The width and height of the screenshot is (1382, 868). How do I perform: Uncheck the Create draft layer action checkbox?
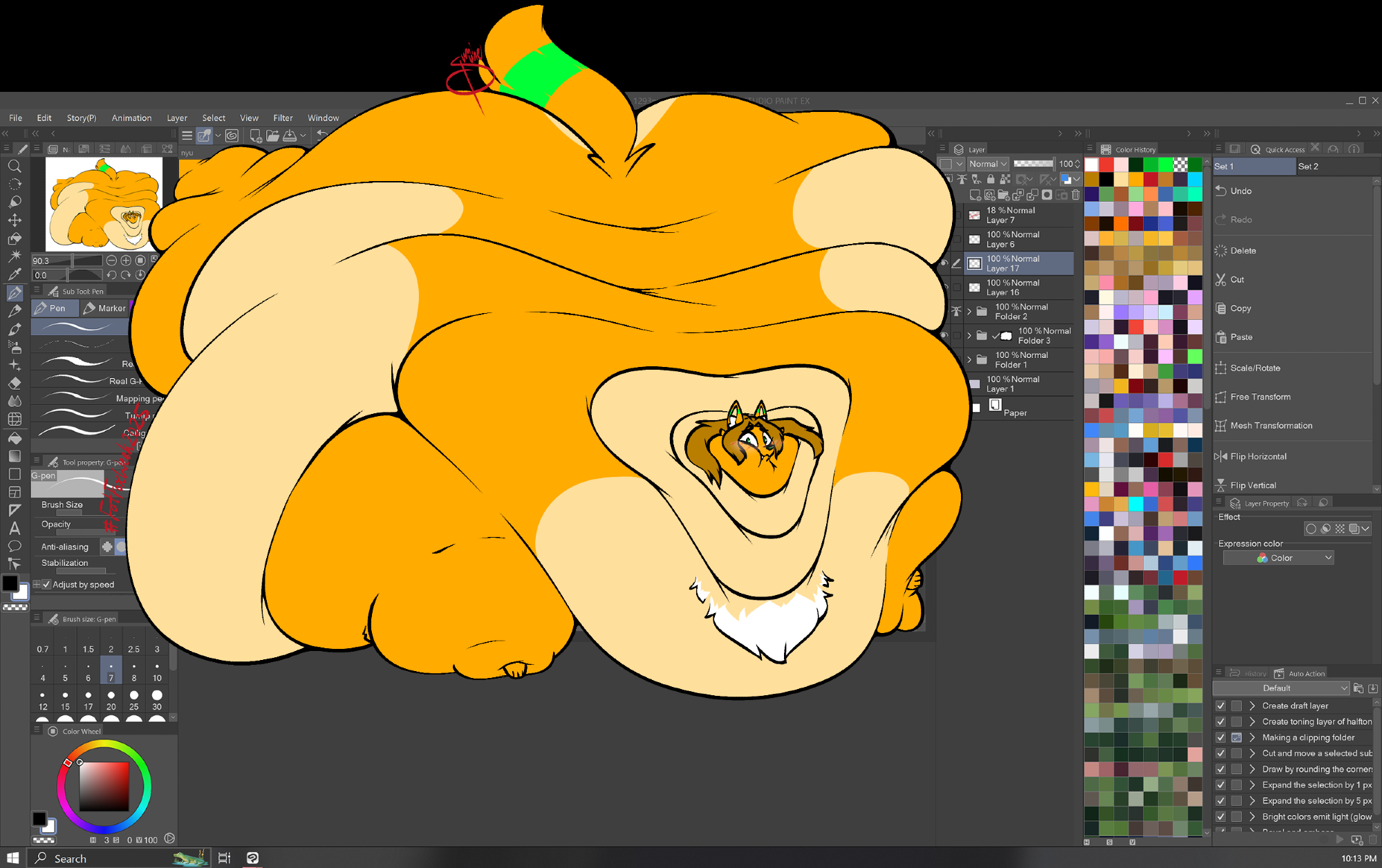click(x=1221, y=706)
